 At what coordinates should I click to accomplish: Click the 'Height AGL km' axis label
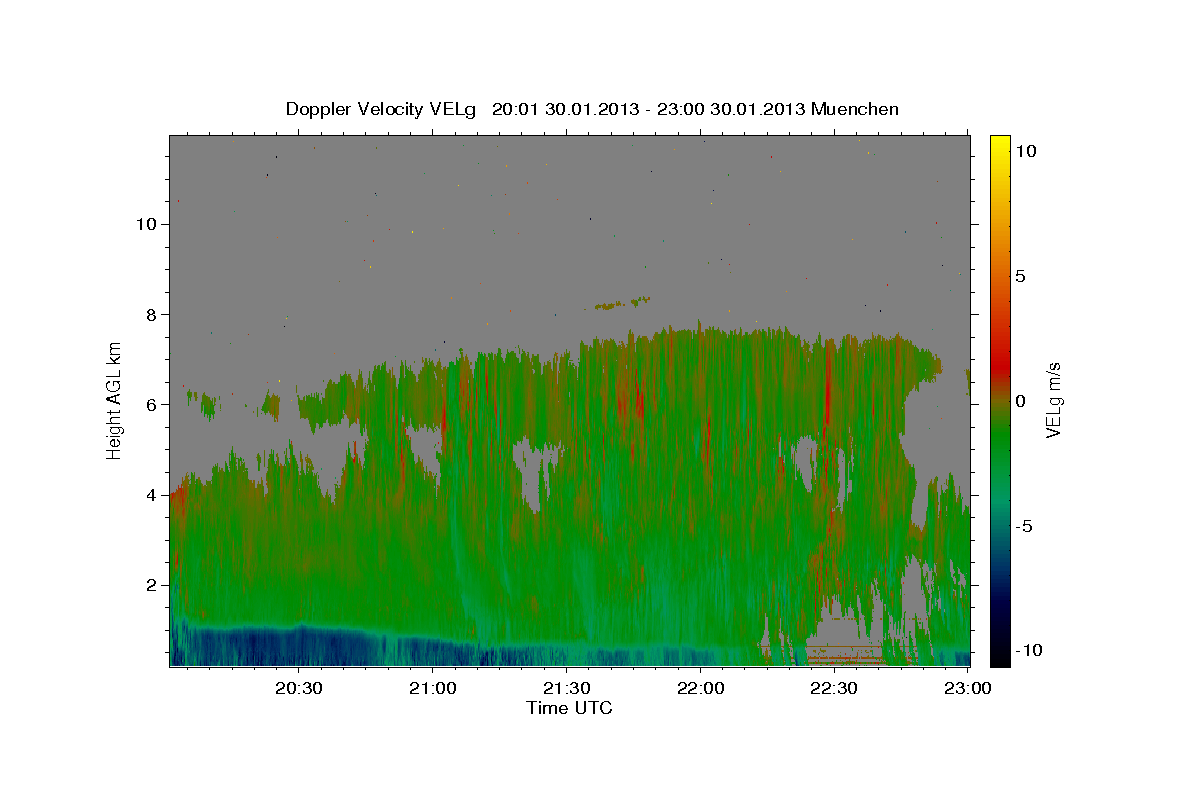[114, 399]
